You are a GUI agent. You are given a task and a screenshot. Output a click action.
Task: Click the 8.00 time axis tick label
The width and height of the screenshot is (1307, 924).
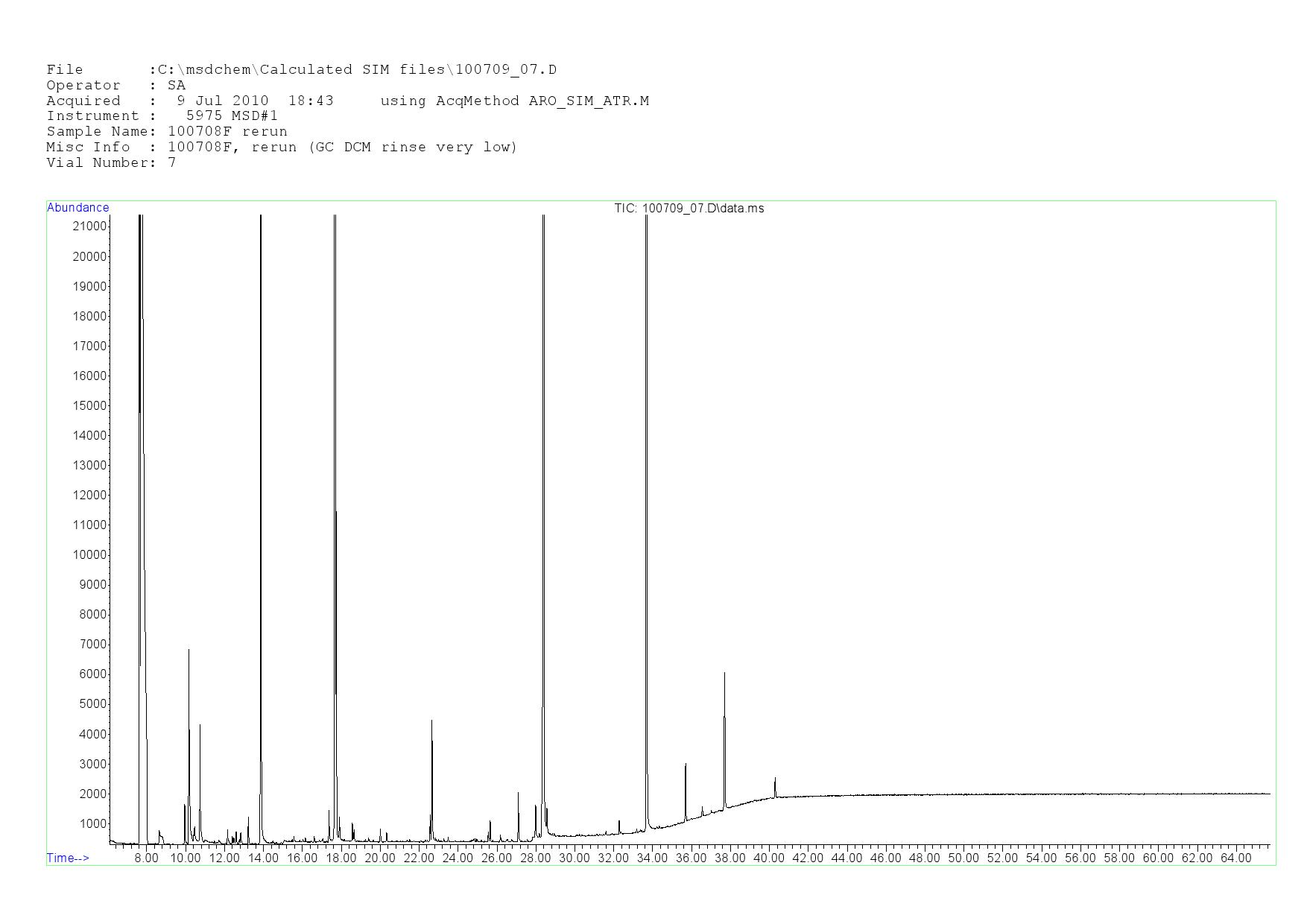click(146, 858)
